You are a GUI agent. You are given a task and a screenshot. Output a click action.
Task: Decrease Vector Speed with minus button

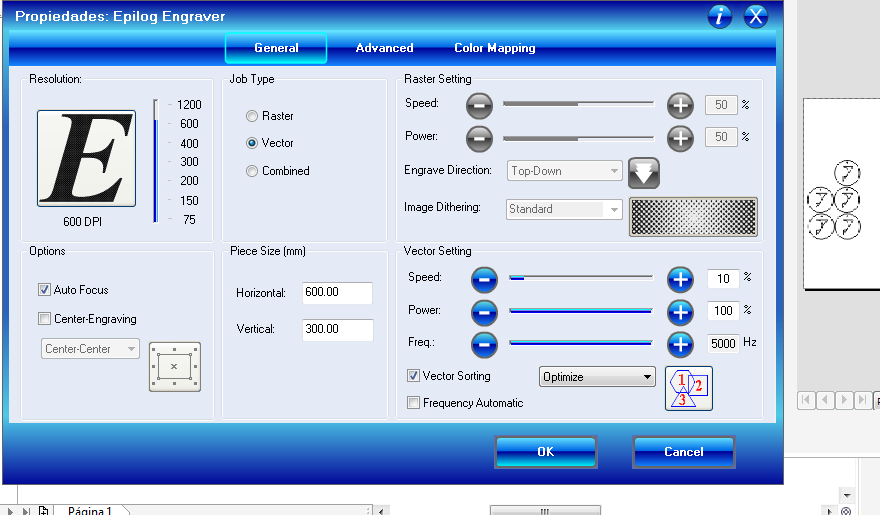[484, 279]
